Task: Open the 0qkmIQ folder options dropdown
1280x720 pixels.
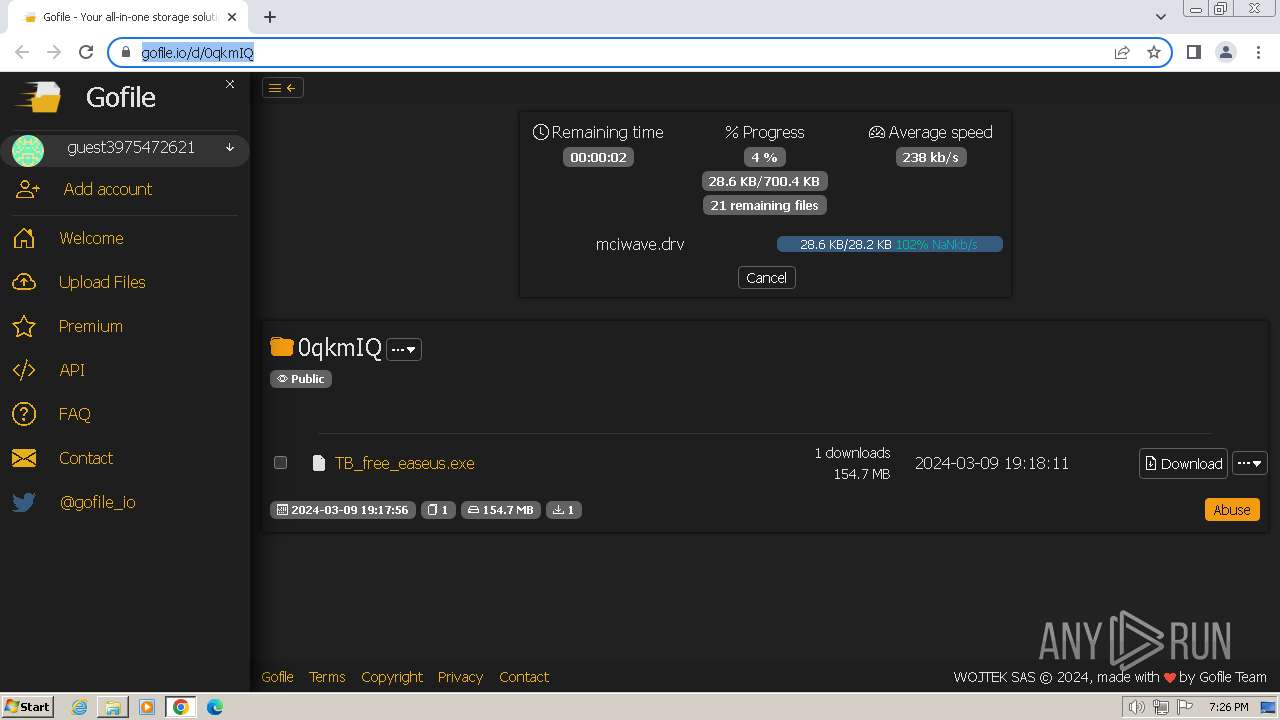Action: coord(404,349)
